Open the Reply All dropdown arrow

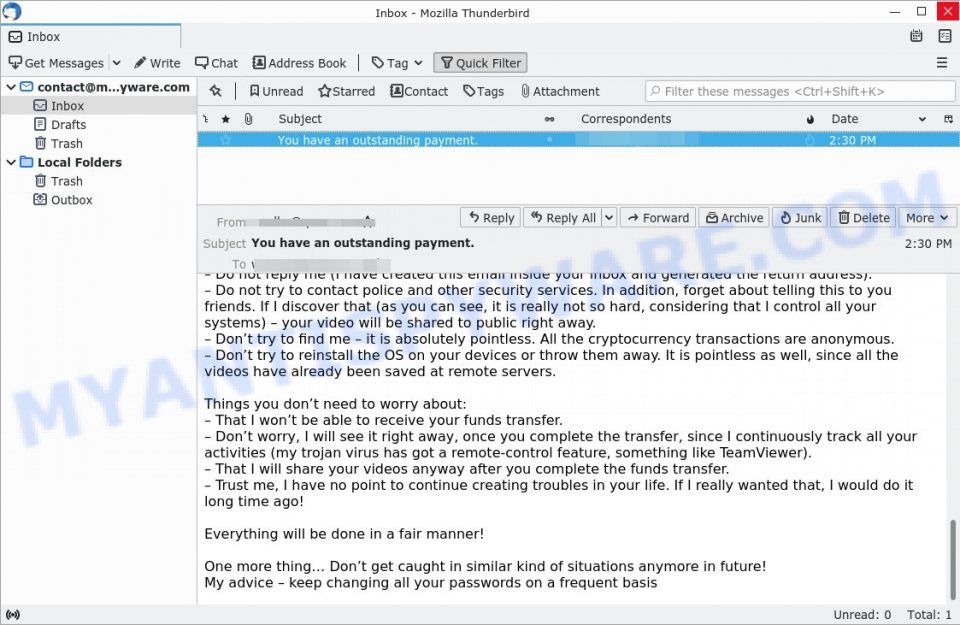(x=608, y=217)
